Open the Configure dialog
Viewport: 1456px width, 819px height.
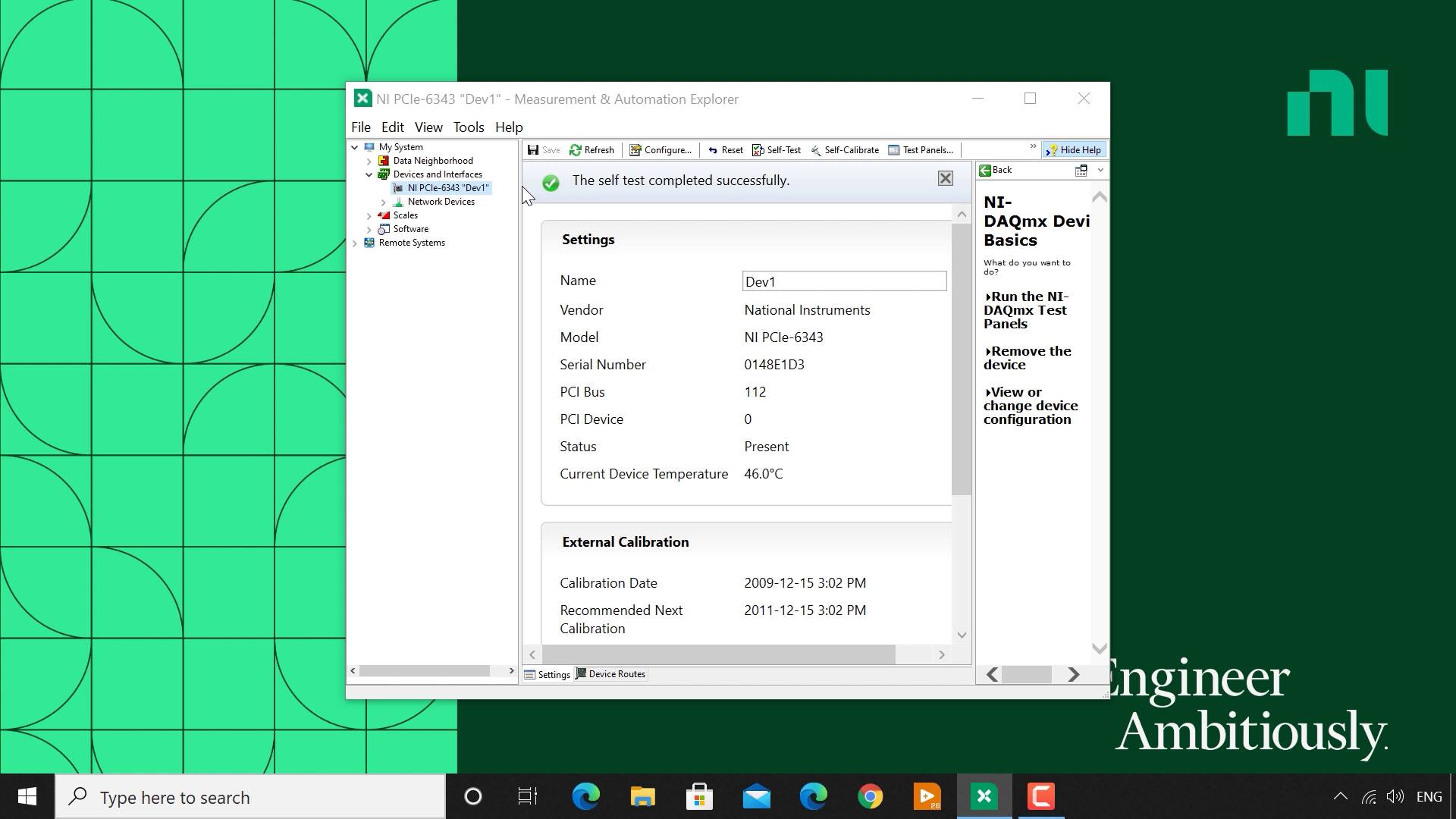pyautogui.click(x=661, y=150)
